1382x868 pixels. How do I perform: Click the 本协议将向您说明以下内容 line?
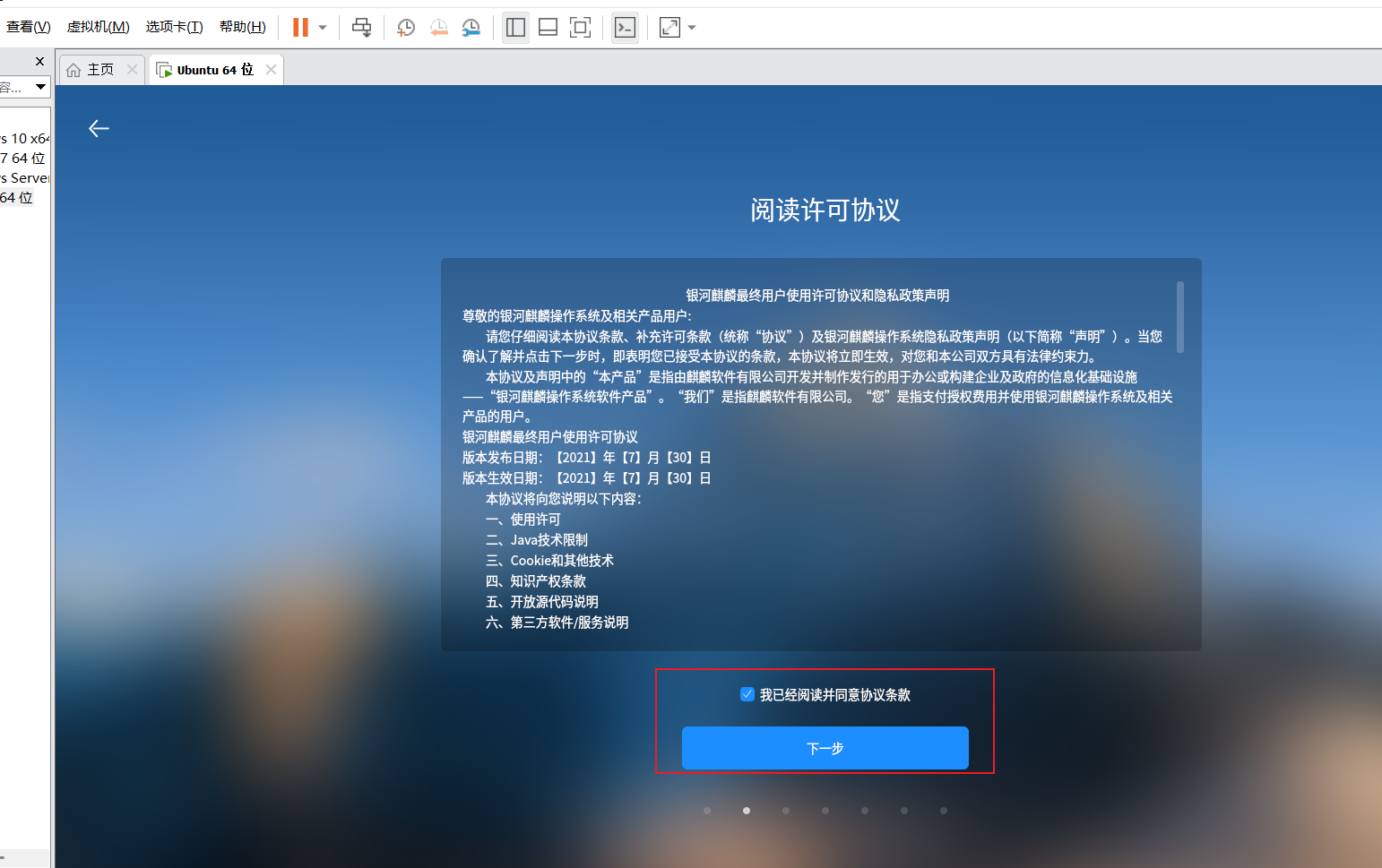(564, 499)
